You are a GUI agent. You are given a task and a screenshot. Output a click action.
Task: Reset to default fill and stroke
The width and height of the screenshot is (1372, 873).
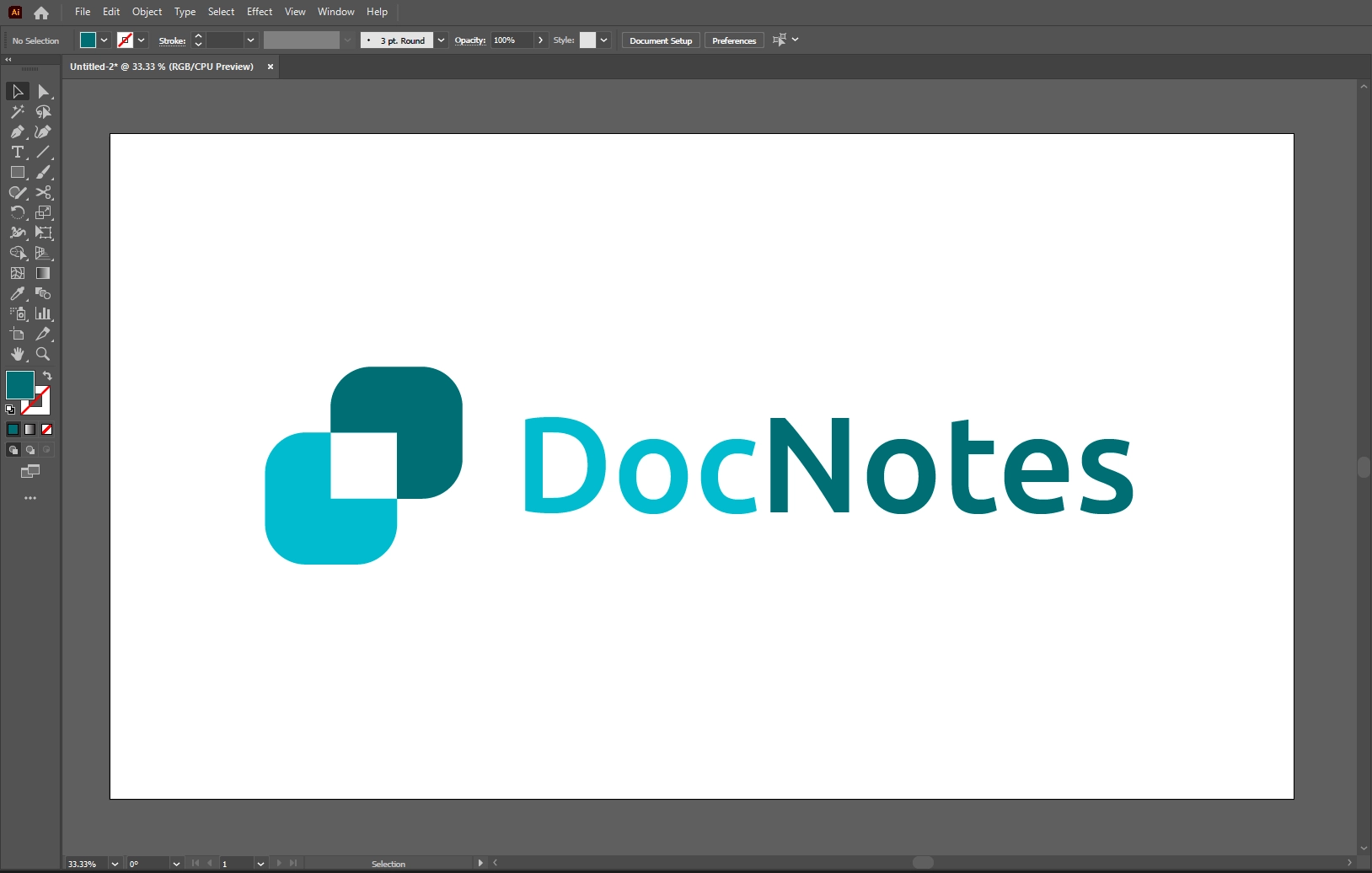(x=10, y=410)
